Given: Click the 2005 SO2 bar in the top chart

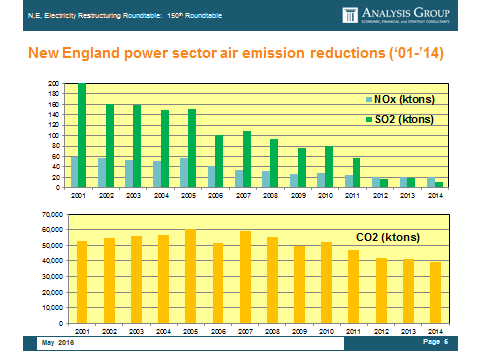Looking at the screenshot, I should pyautogui.click(x=192, y=148).
